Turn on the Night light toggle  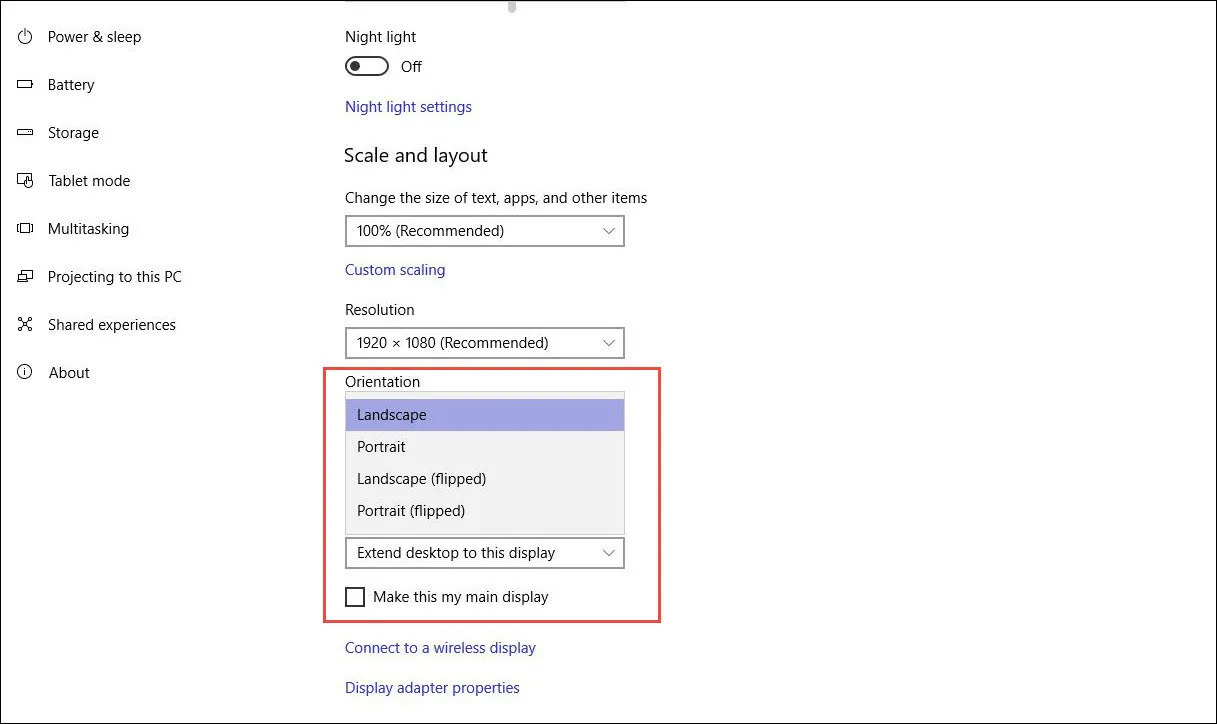366,66
